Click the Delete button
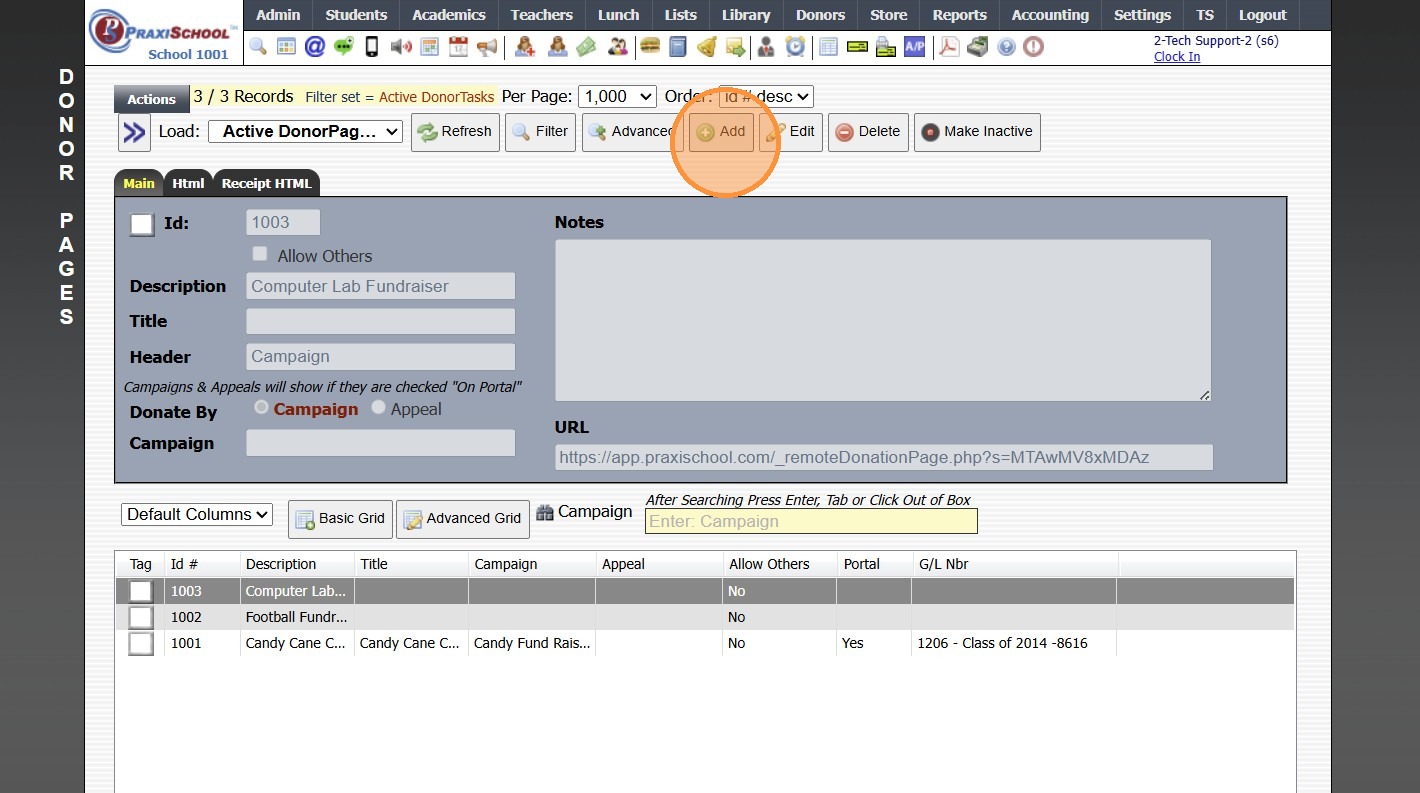This screenshot has height=793, width=1420. tap(868, 132)
